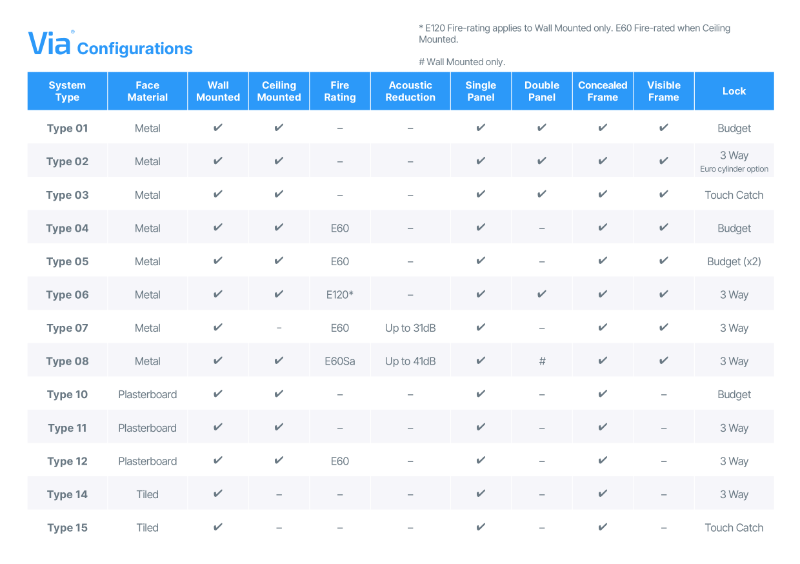800x564 pixels.
Task: Click the Euro cylinder option note
Action: tap(734, 169)
